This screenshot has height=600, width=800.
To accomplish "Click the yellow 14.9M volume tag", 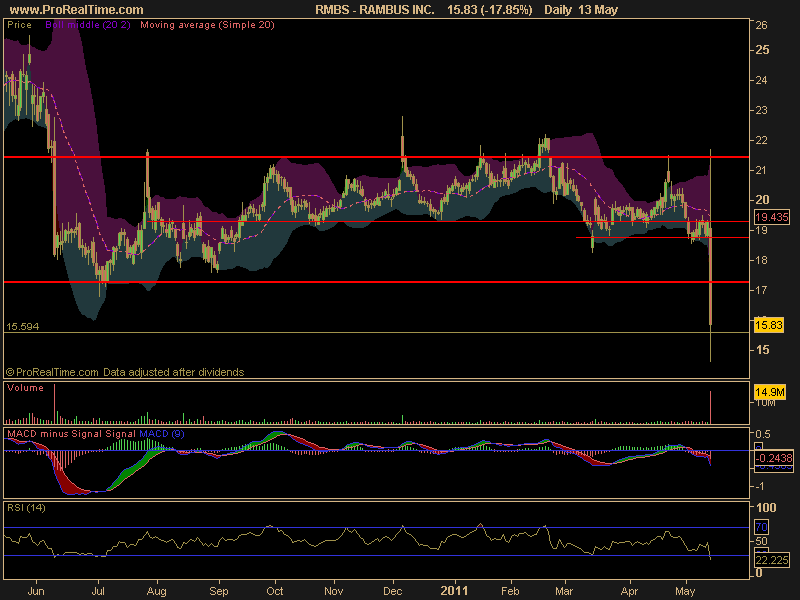I will (770, 392).
